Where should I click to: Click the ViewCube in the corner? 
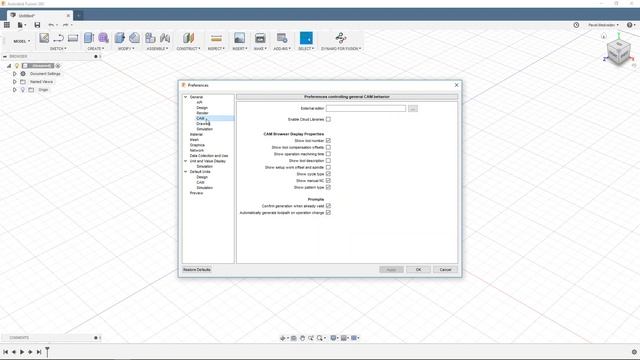point(618,52)
